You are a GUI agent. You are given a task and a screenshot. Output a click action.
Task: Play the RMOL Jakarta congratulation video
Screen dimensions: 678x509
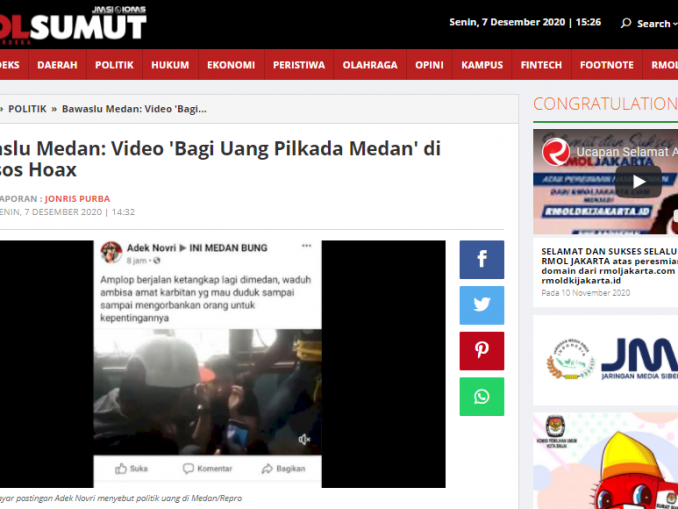pos(638,182)
